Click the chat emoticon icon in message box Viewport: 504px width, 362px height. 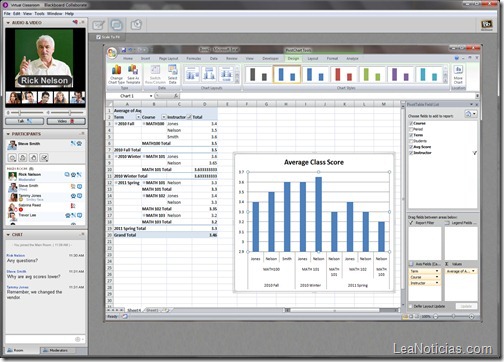tap(78, 339)
